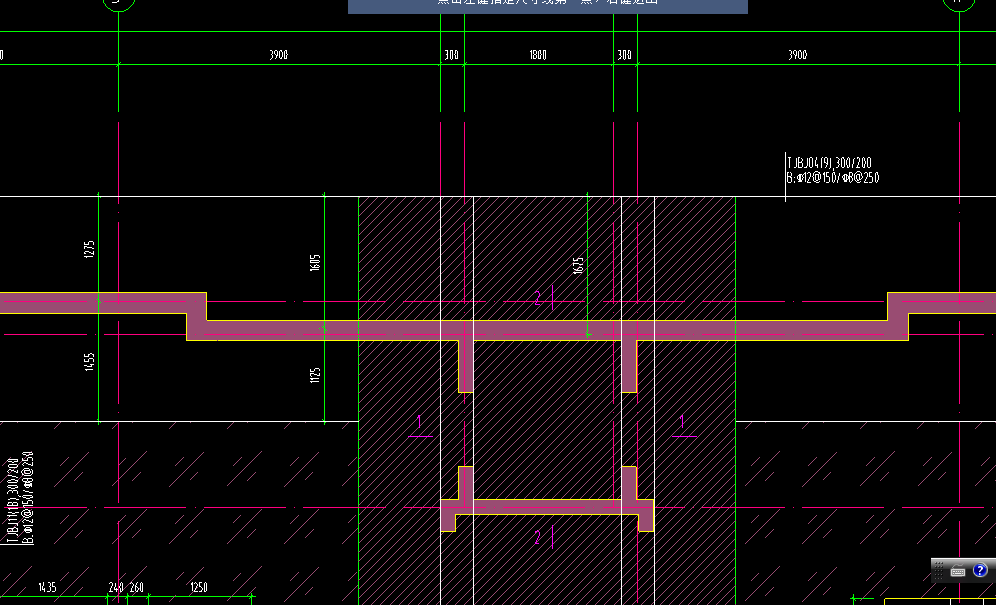Pick the 1275 vertical dimension value

[x=89, y=248]
